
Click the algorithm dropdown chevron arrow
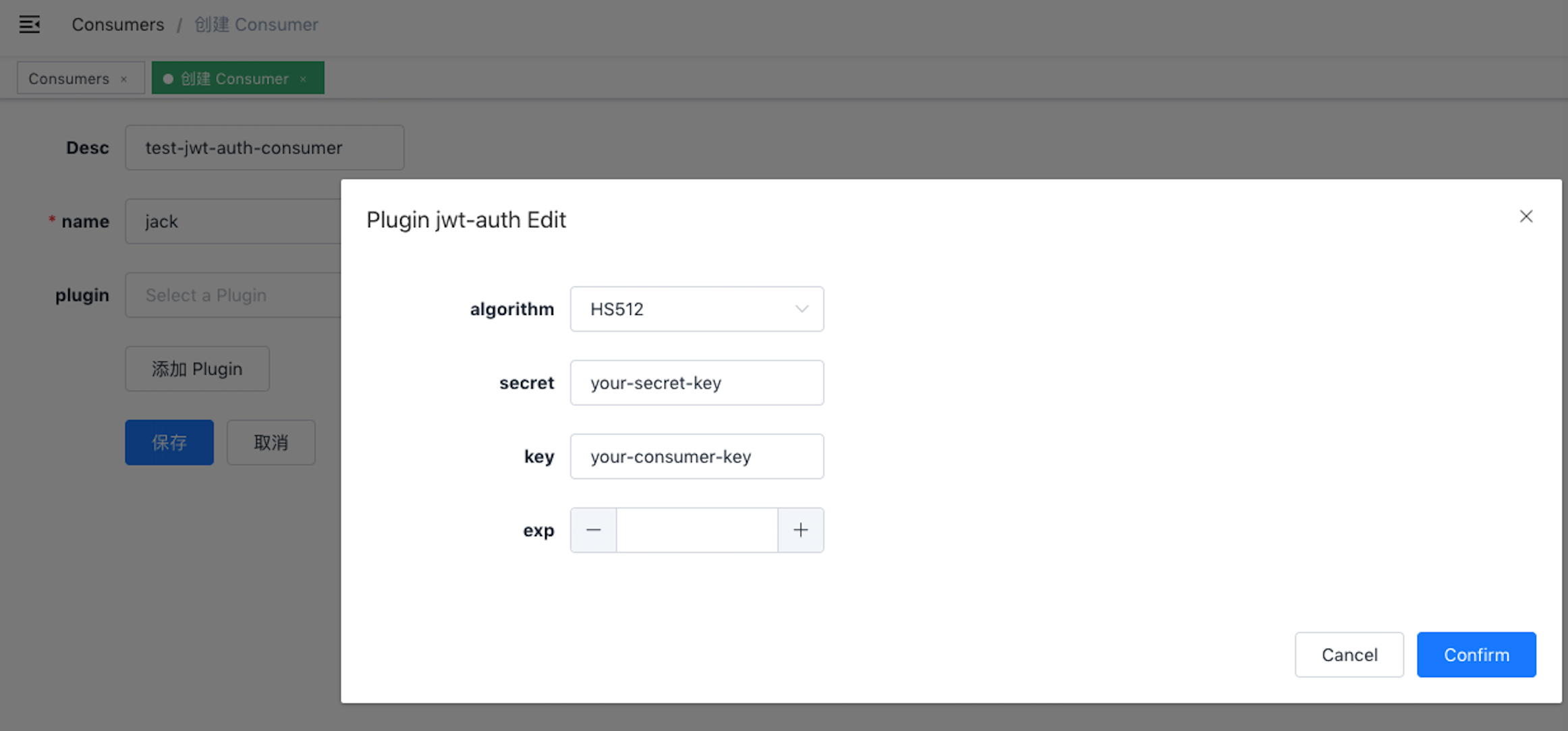click(x=802, y=309)
